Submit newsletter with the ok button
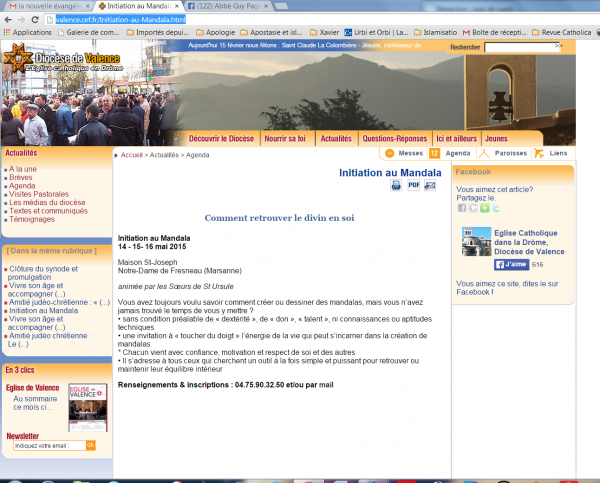 tap(91, 445)
